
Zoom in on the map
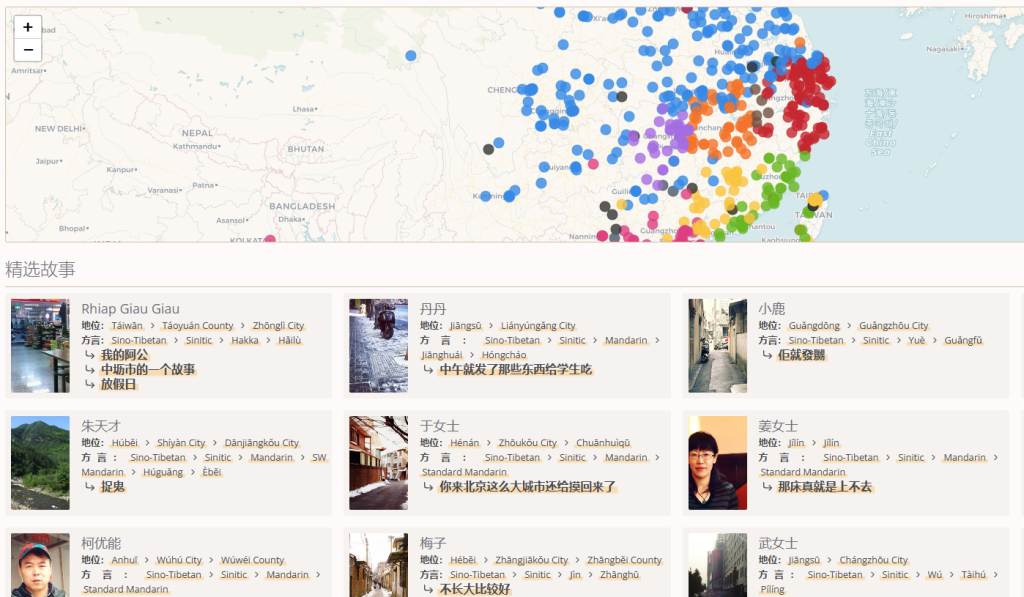tap(27, 27)
